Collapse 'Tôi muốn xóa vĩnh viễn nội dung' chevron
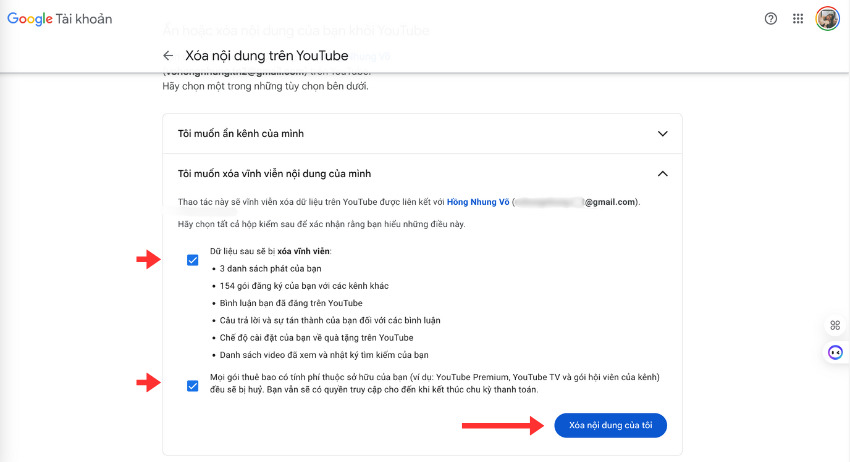 click(662, 174)
